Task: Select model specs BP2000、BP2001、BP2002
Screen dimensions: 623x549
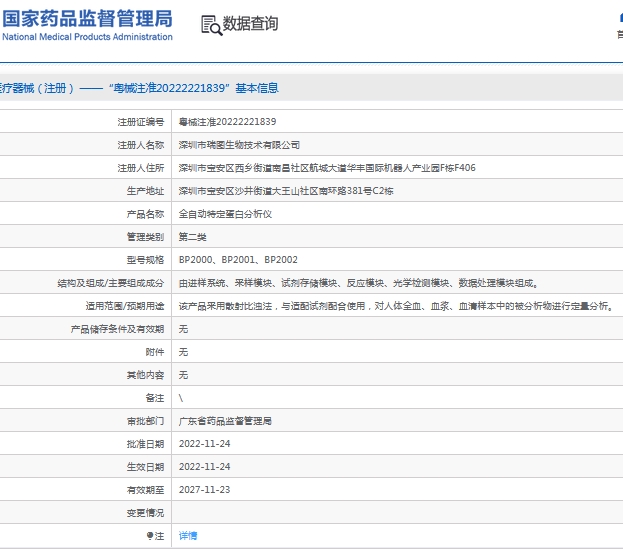Action: click(238, 260)
